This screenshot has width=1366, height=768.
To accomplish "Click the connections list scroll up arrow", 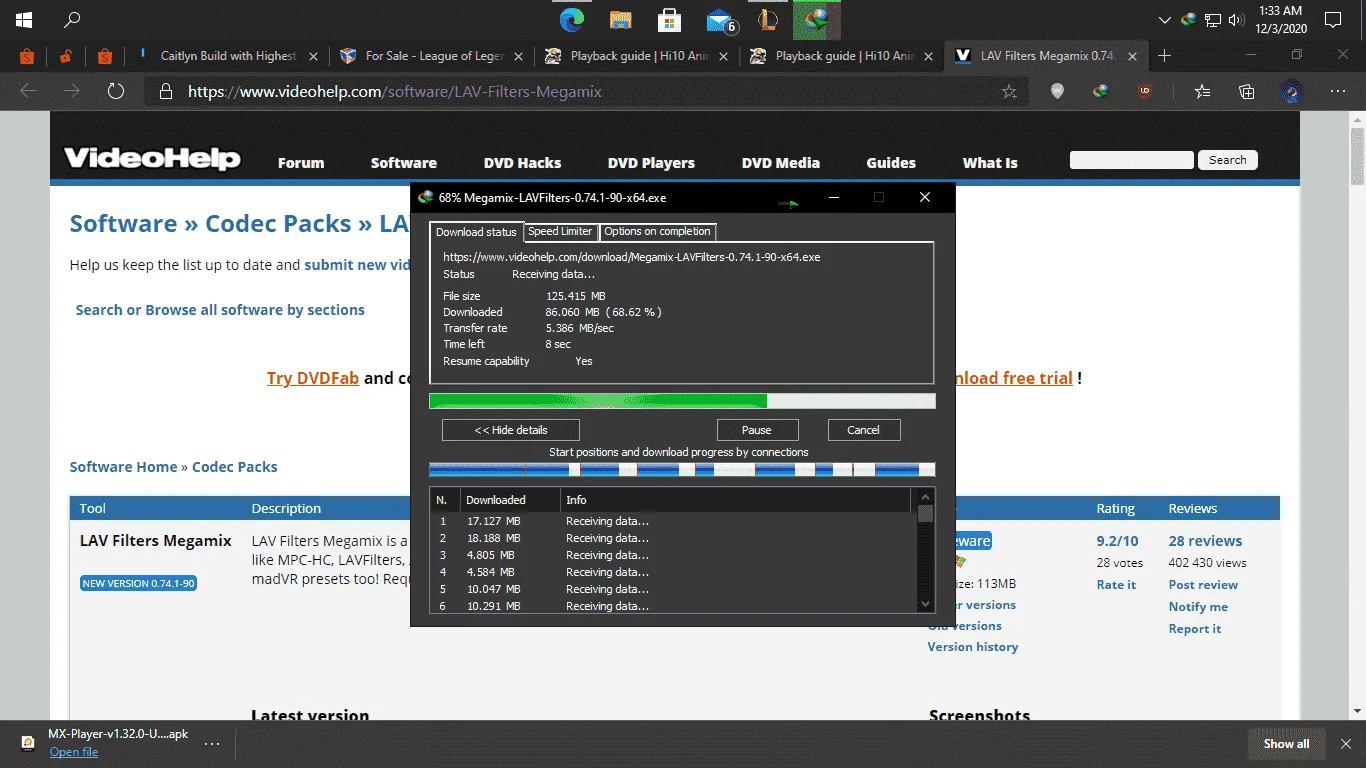I will pyautogui.click(x=925, y=496).
